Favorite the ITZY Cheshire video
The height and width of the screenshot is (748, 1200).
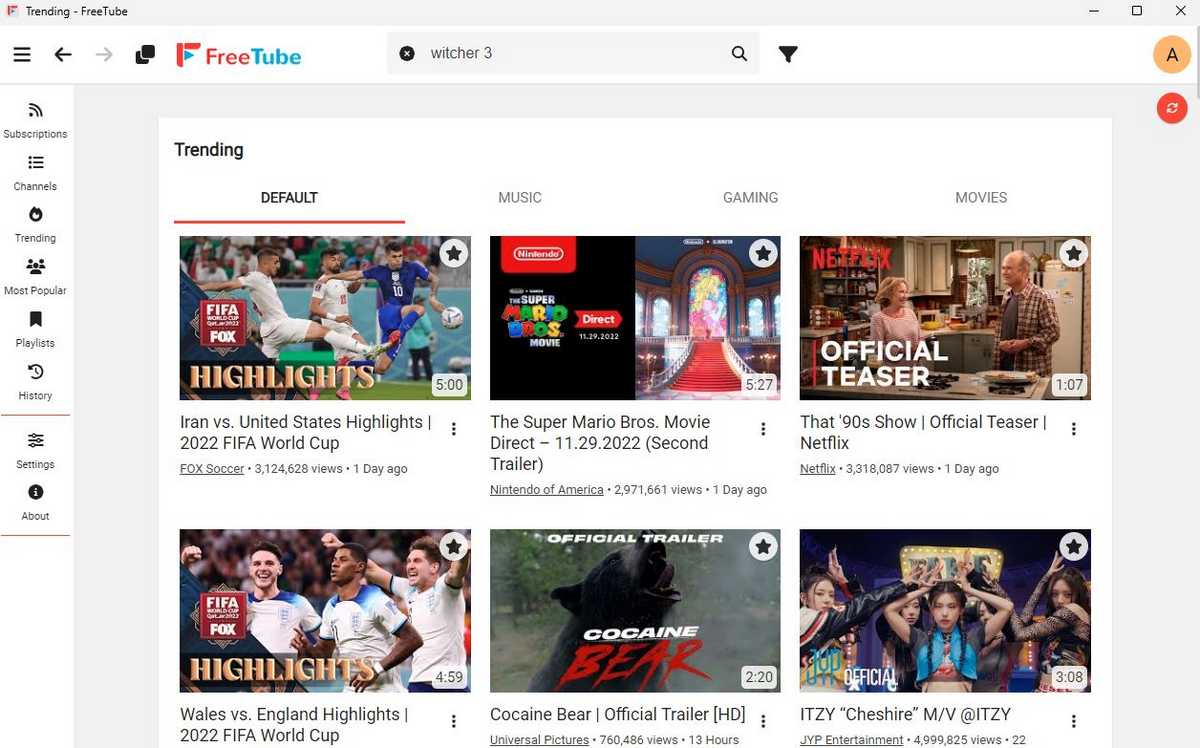[1074, 546]
